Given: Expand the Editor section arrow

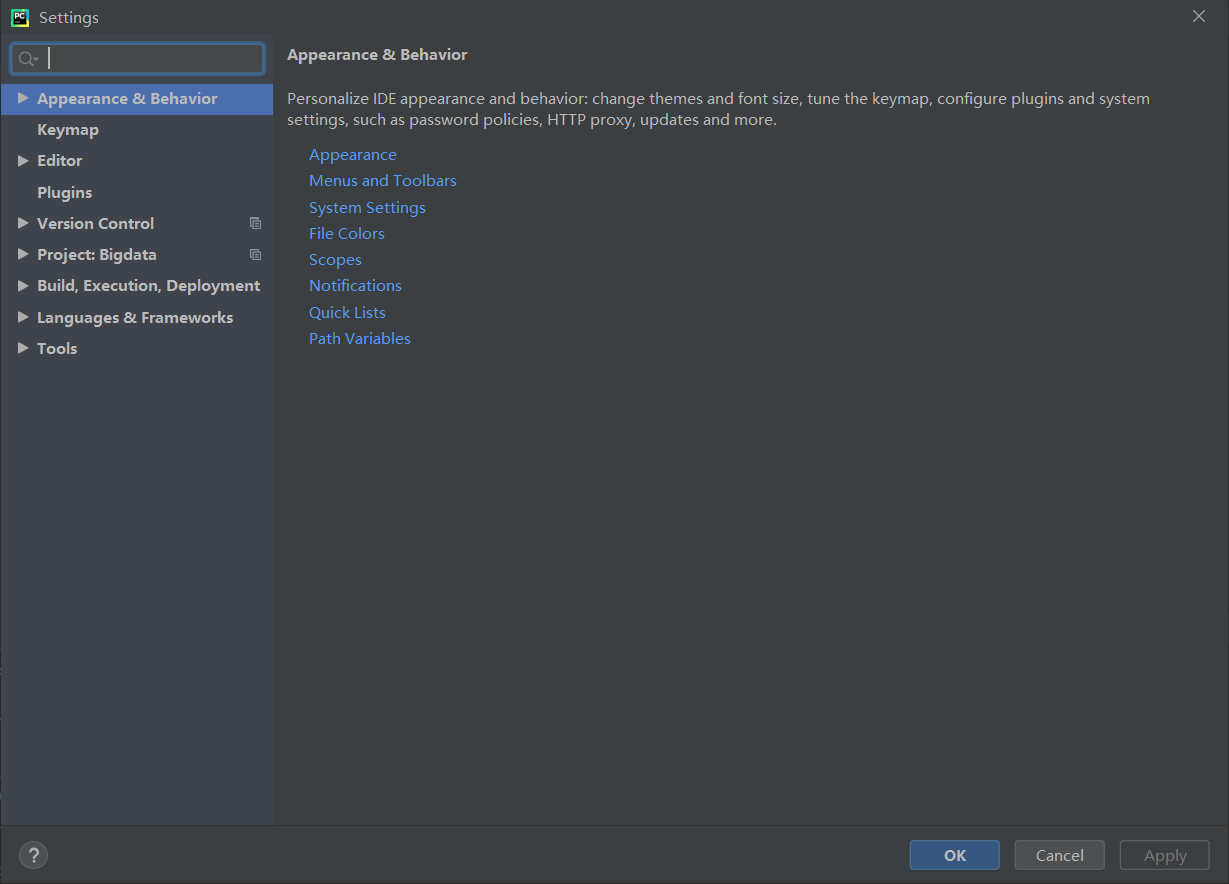Looking at the screenshot, I should click(x=23, y=160).
